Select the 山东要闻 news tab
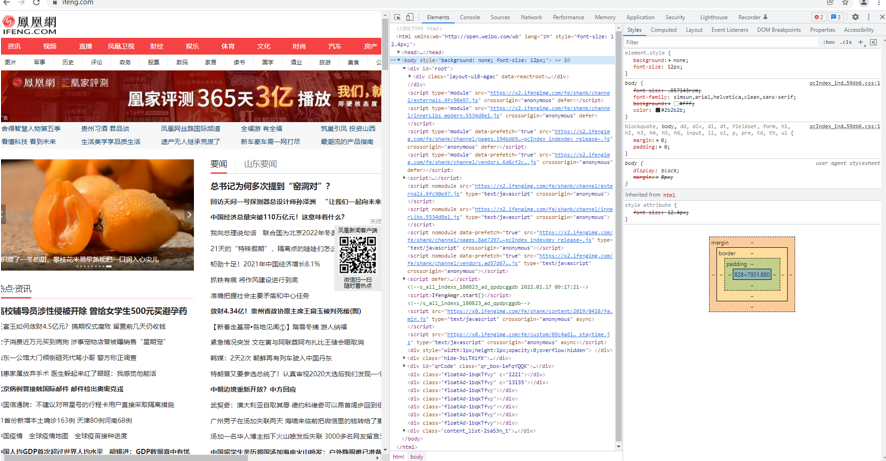Screen dimensions: 886x461 click(x=260, y=164)
